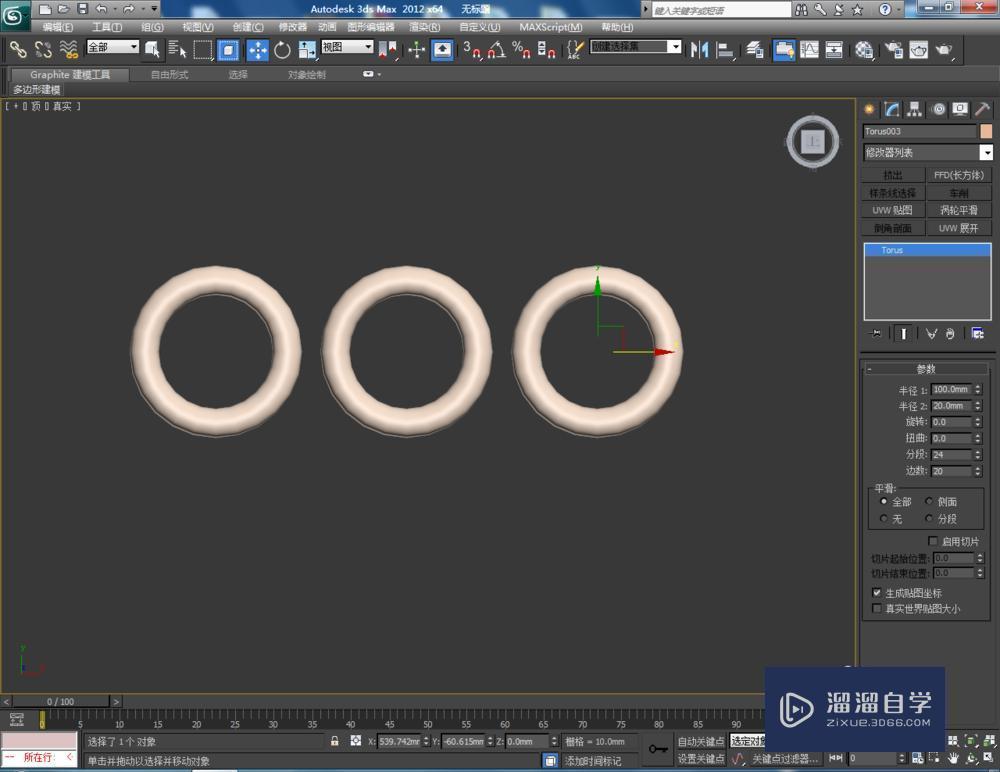Open the Hierarchy command panel
The width and height of the screenshot is (1000, 772).
coord(914,108)
